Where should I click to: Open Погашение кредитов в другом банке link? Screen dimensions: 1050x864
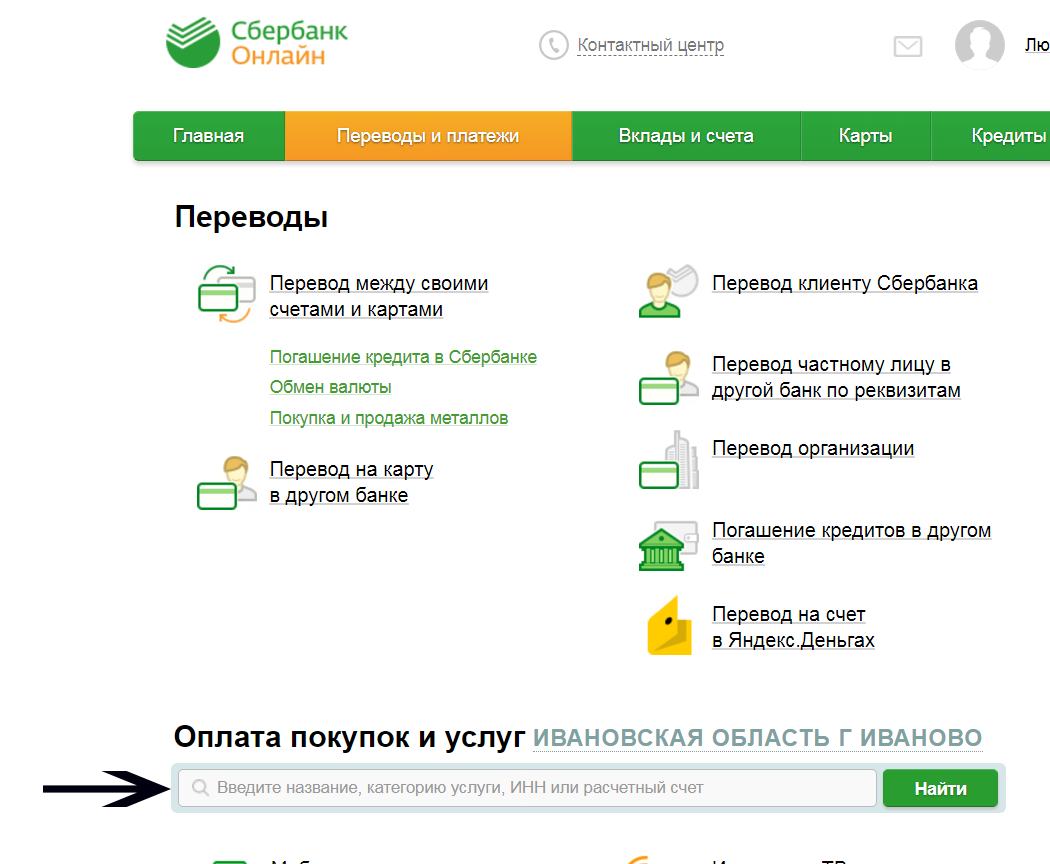point(852,543)
